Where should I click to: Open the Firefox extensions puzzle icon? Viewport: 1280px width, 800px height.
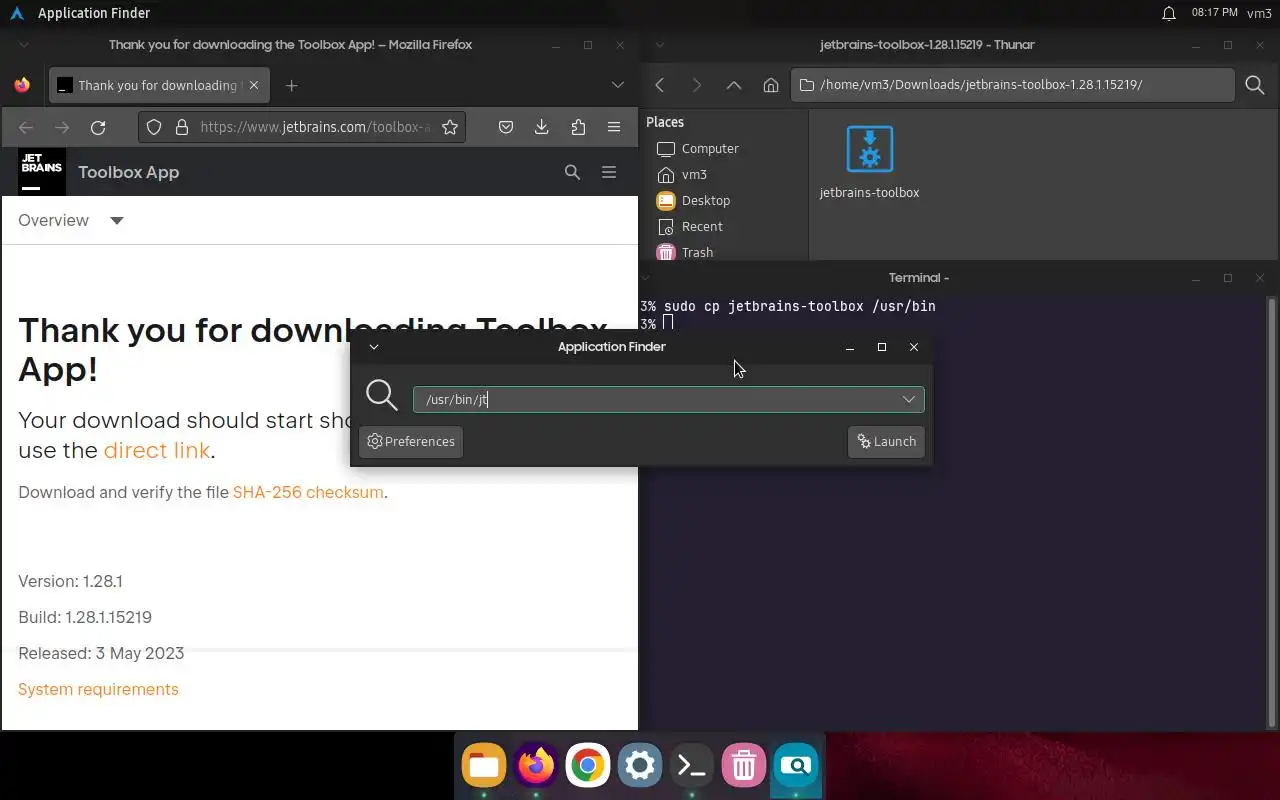point(578,127)
